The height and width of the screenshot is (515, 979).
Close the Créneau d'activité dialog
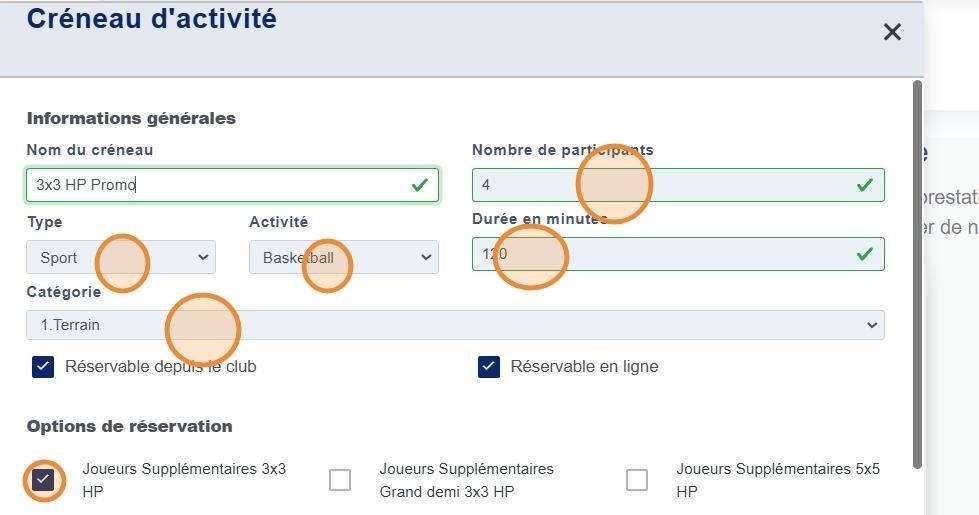(x=892, y=32)
